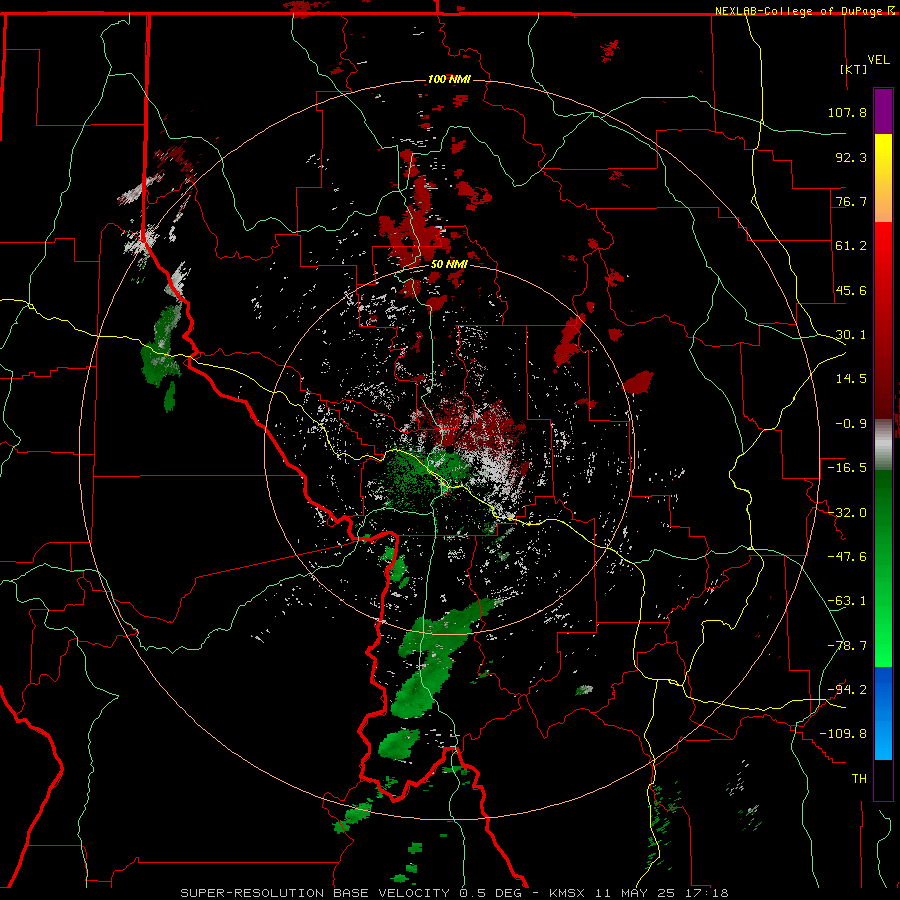The image size is (900, 900).
Task: Select the -94.2 scale value
Action: click(x=847, y=690)
